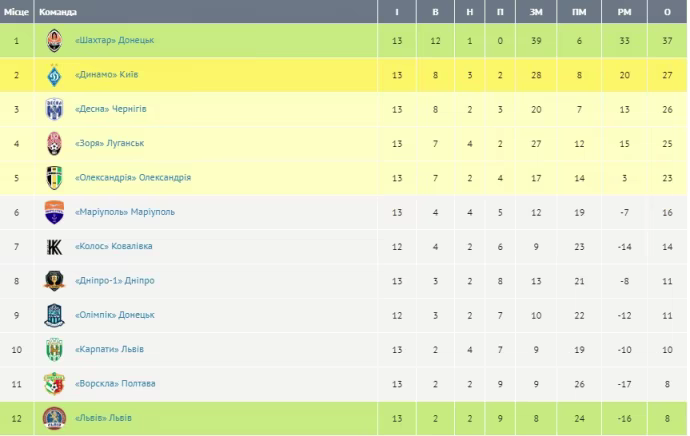Click the Olimpik Donetsk club logo

pyautogui.click(x=54, y=315)
